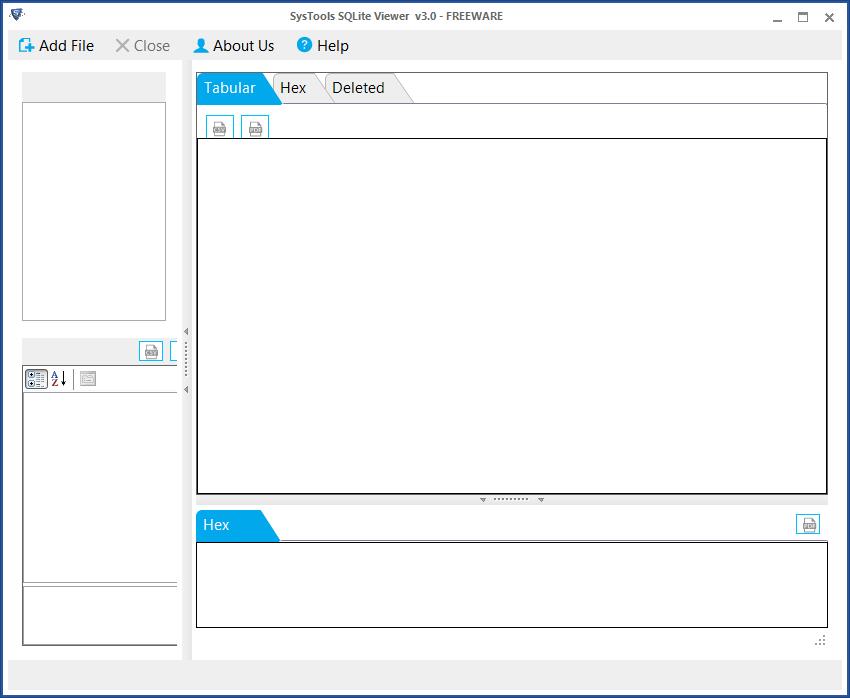
Task: Click Add File in the toolbar
Action: (56, 46)
